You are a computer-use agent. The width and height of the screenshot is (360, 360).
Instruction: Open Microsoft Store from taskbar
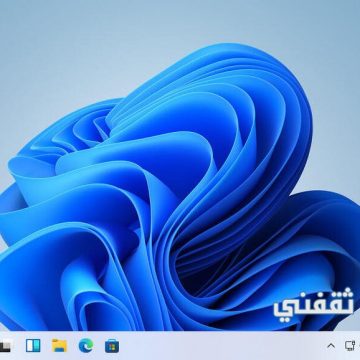(x=112, y=346)
